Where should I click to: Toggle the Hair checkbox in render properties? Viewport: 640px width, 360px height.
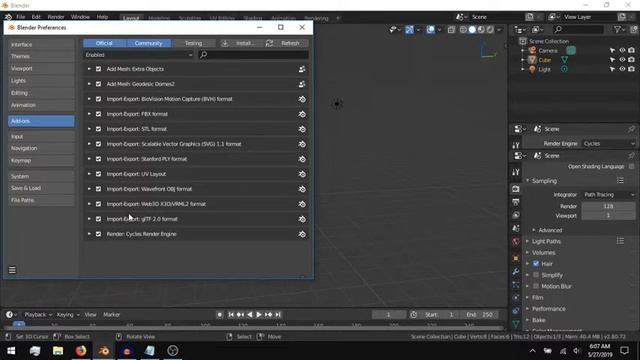(536, 264)
